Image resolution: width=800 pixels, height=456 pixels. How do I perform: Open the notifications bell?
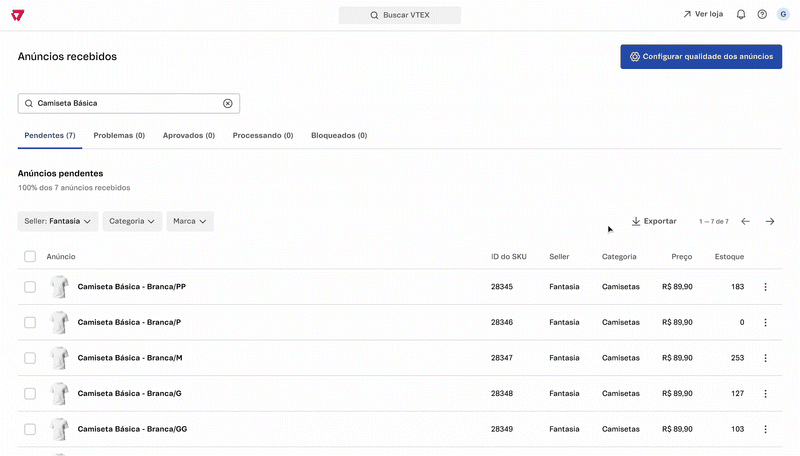point(741,15)
